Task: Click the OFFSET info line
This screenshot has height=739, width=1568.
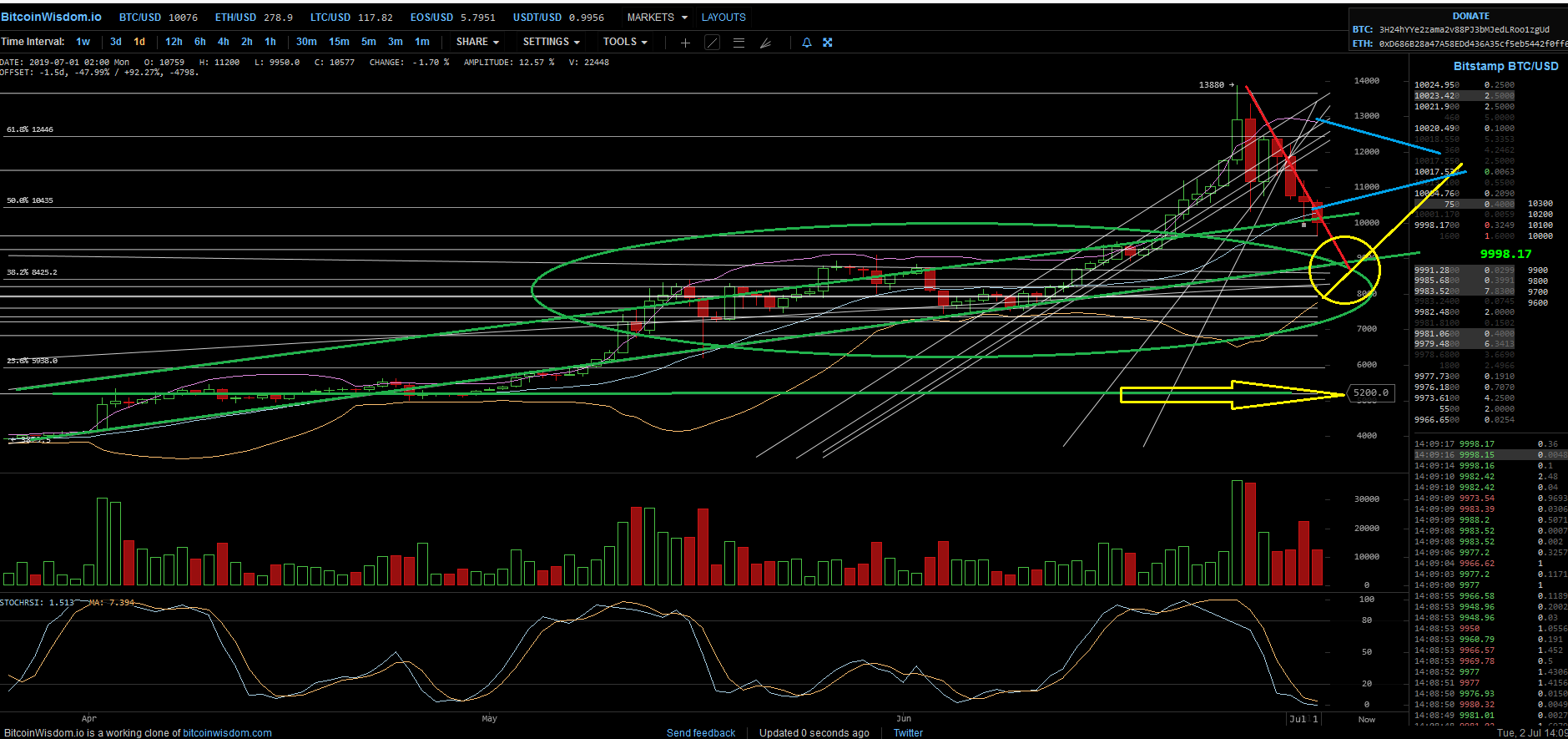Action: coord(99,73)
